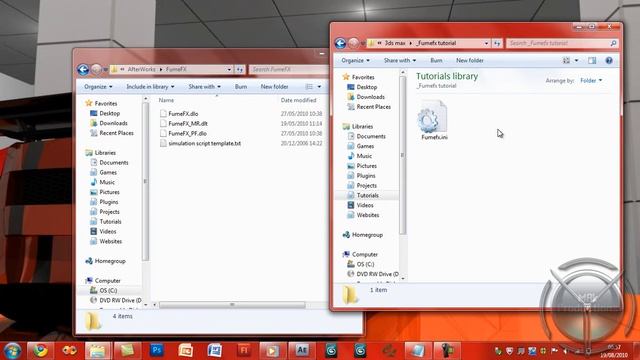Change view icon in the tutorial window
640x360 pixels.
tap(566, 60)
